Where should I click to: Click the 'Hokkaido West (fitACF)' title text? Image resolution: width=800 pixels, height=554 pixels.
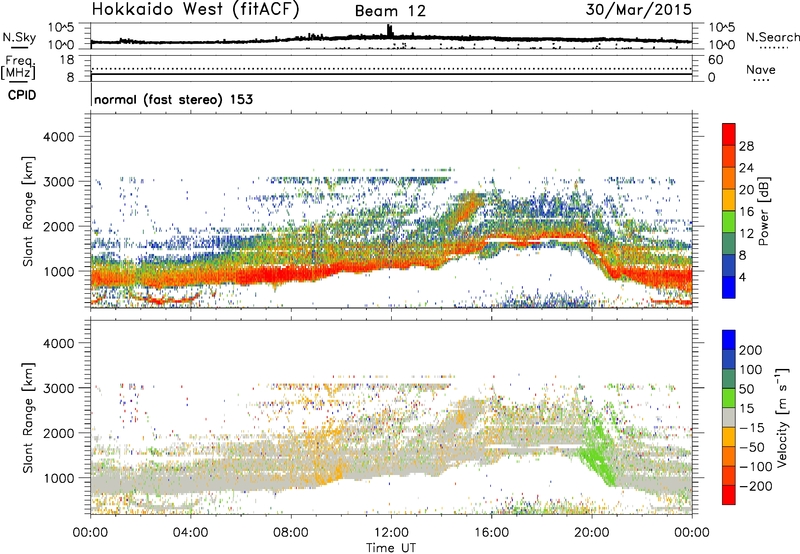(195, 9)
